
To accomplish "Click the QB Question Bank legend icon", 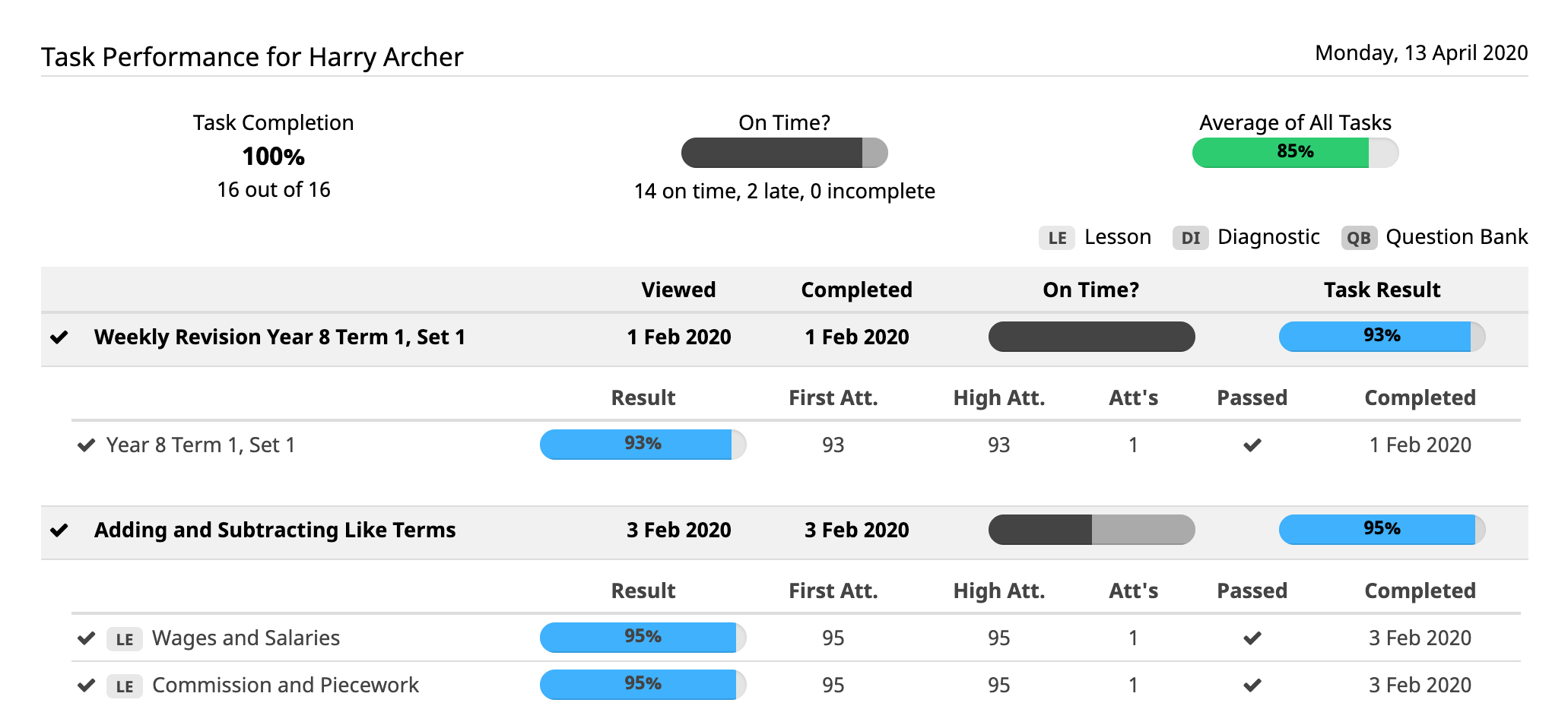I will coord(1359,238).
